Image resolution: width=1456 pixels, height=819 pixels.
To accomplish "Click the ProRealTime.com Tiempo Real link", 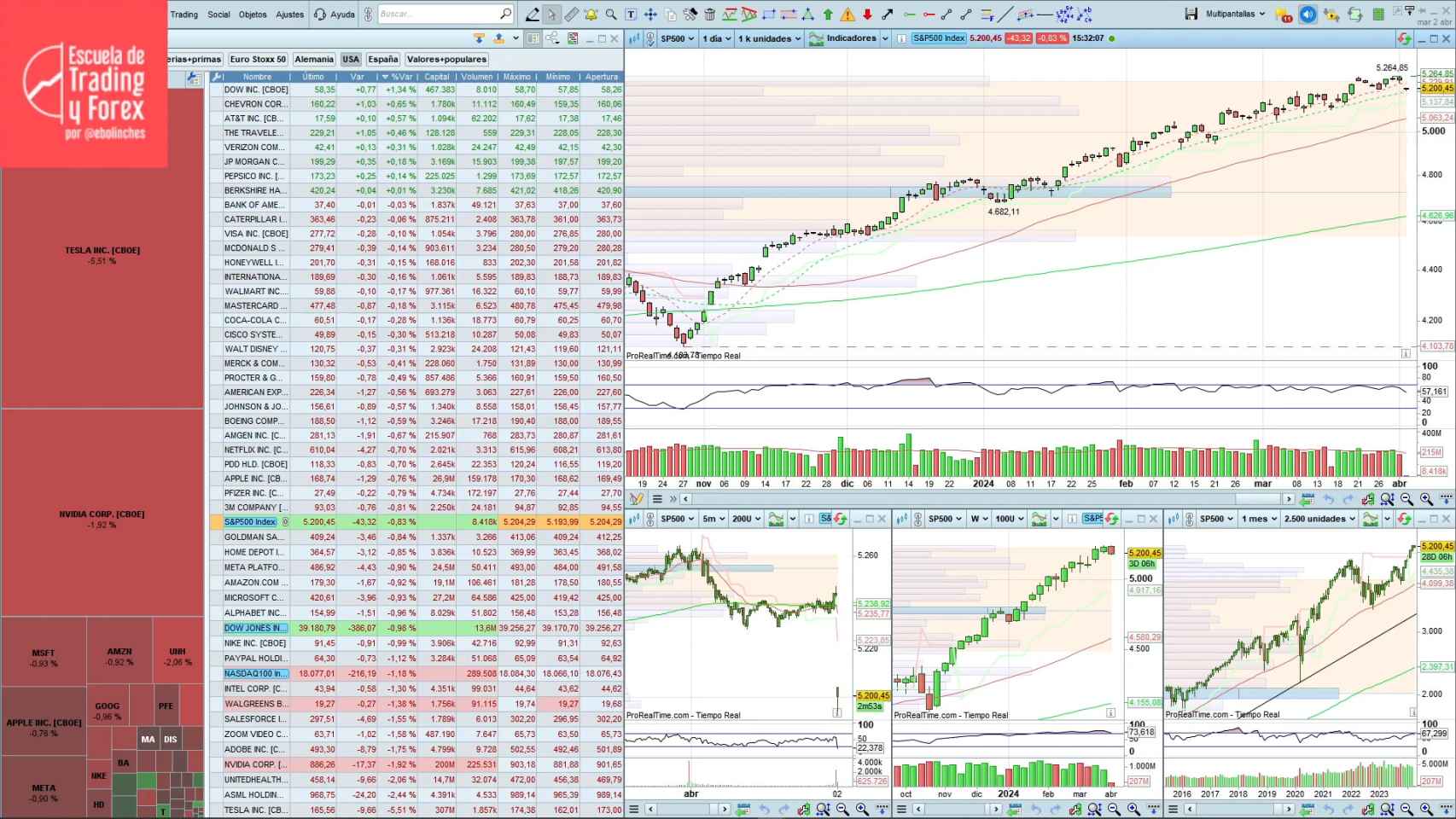I will [682, 356].
